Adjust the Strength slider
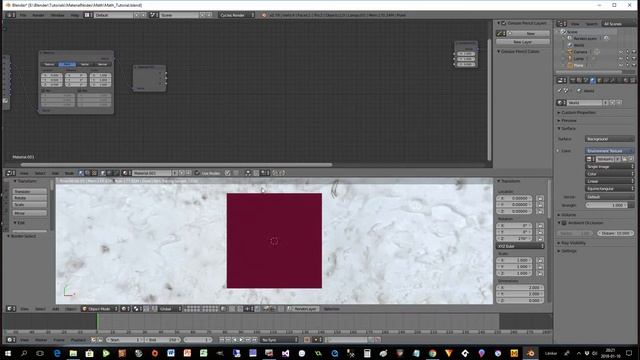This screenshot has height=360, width=640. 606,205
